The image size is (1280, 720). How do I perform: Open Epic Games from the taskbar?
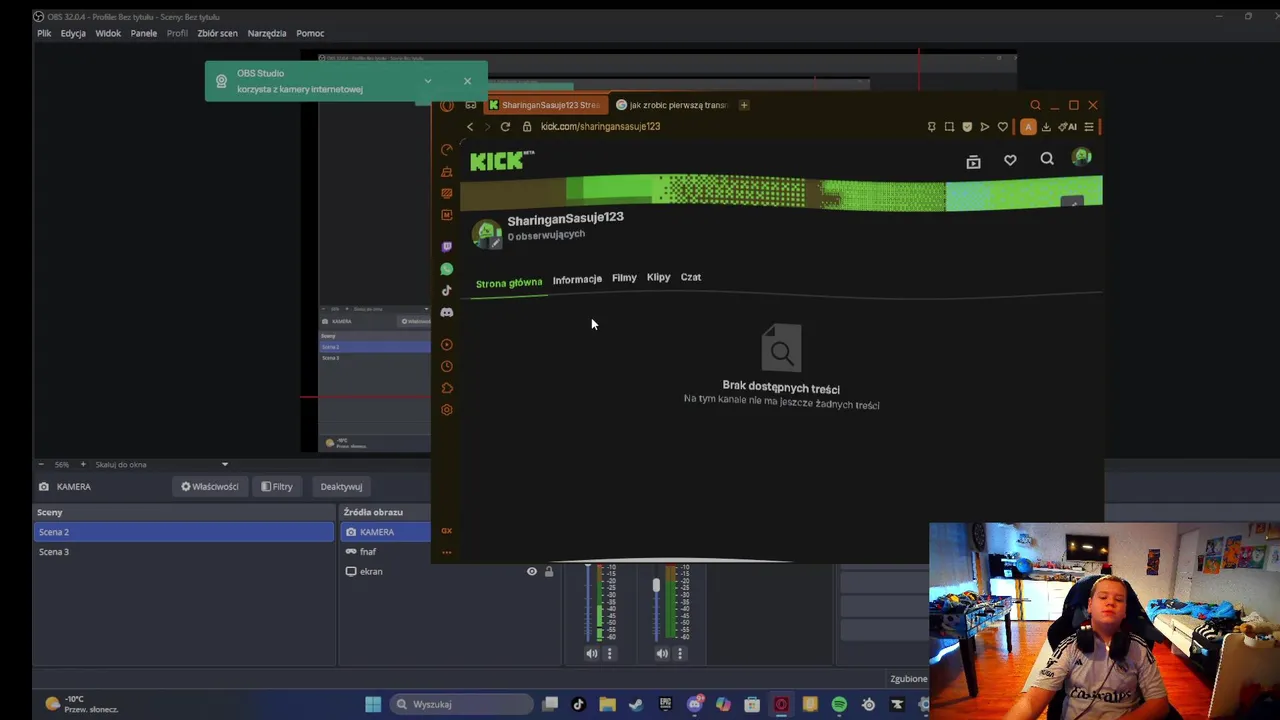(x=665, y=704)
